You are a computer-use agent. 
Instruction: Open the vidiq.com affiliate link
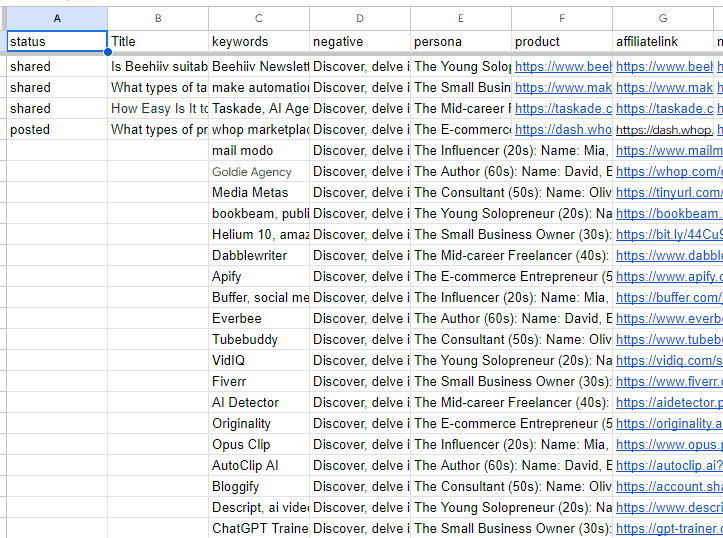tap(669, 361)
